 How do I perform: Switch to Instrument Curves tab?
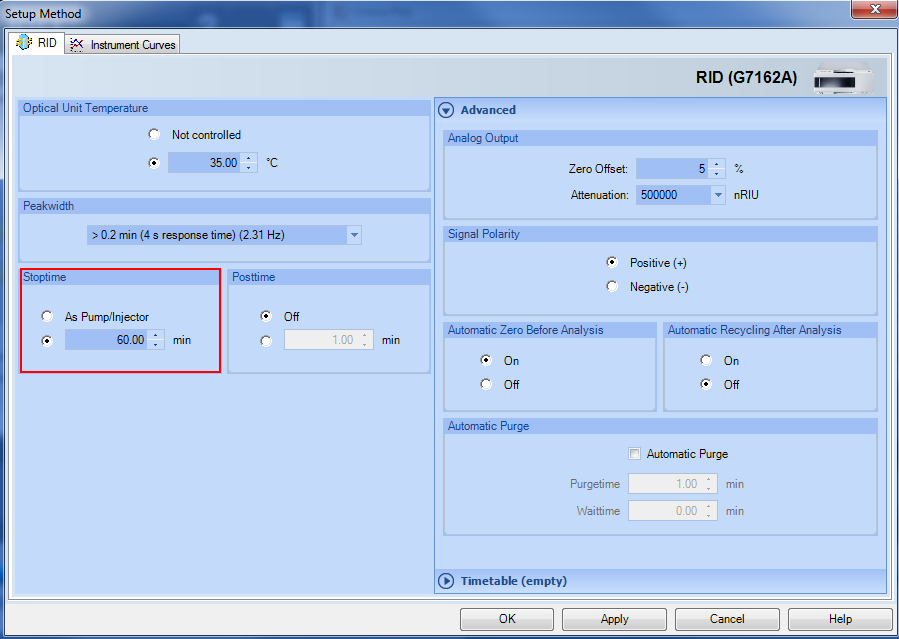pyautogui.click(x=124, y=45)
